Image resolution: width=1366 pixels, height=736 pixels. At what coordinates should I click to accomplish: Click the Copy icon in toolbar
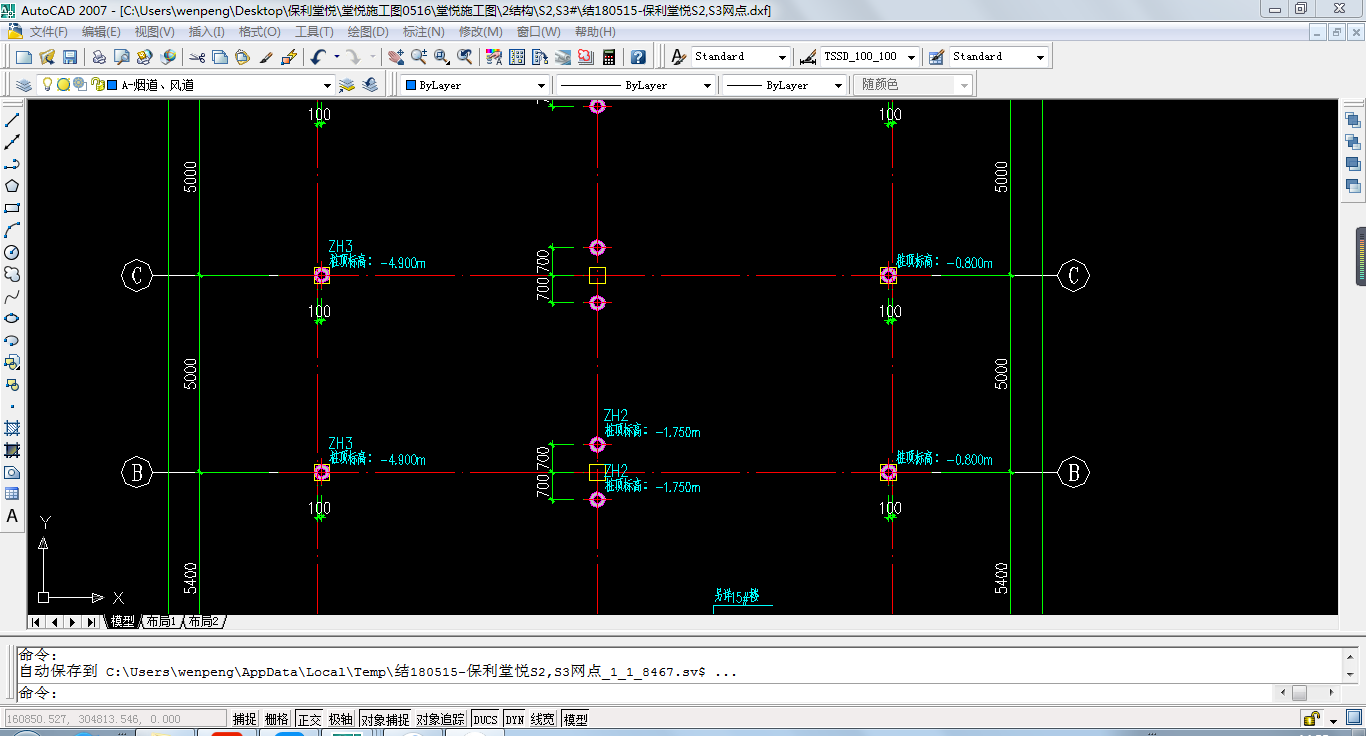[220, 57]
